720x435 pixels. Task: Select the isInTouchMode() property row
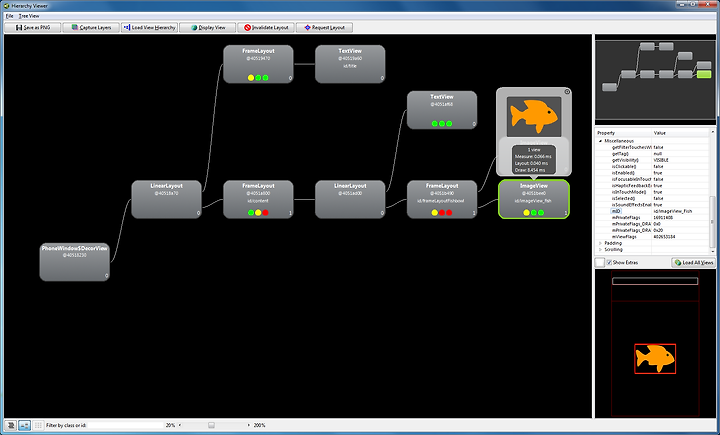tap(652, 192)
